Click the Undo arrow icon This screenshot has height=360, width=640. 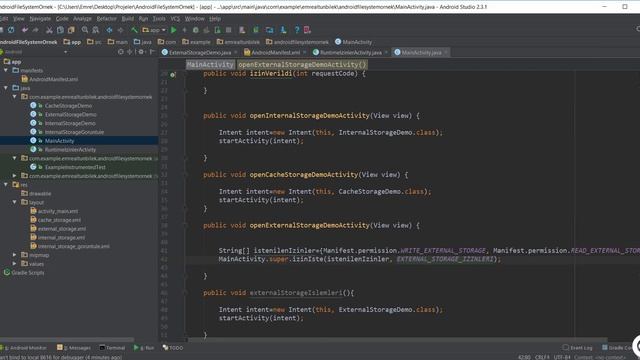(x=25, y=30)
